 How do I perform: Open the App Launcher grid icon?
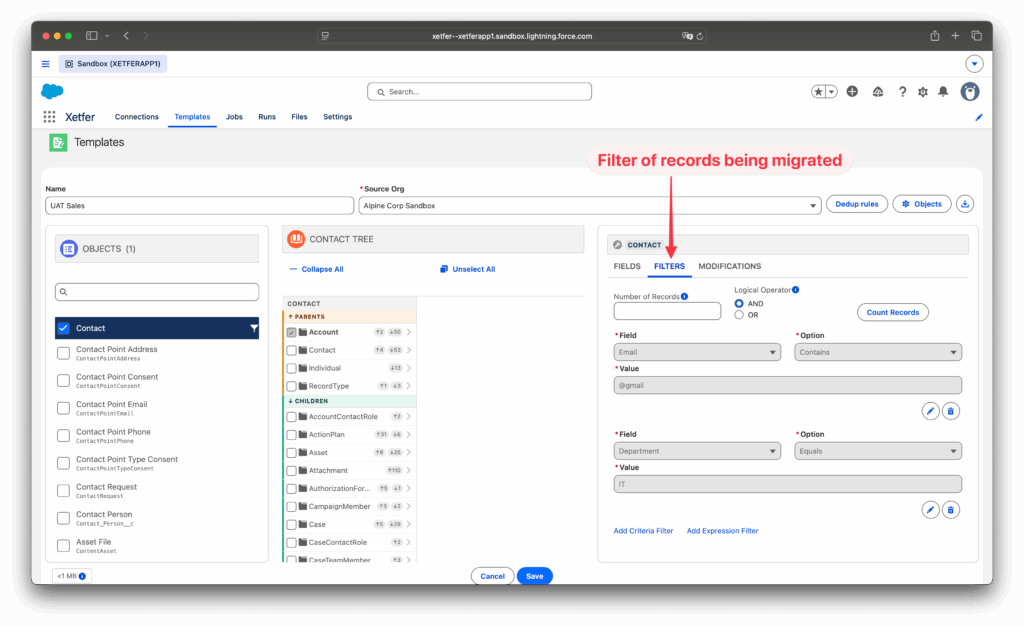tap(49, 117)
